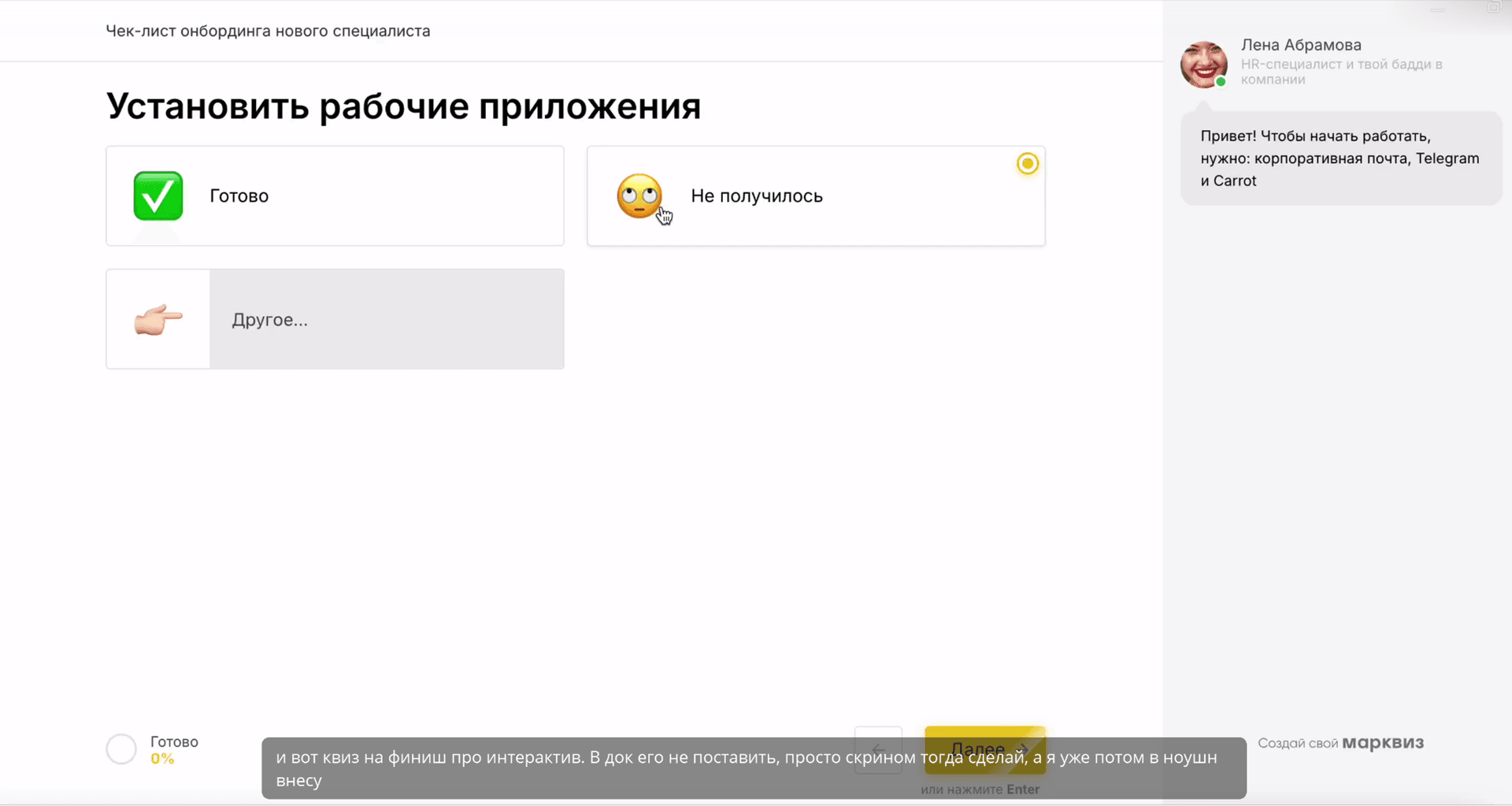Select the radio button on Не получилось card
1512x806 pixels.
(x=1028, y=164)
